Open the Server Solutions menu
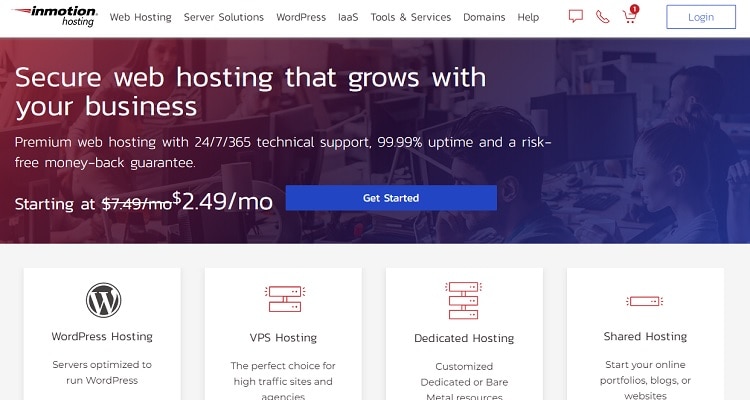This screenshot has width=750, height=400. point(224,17)
